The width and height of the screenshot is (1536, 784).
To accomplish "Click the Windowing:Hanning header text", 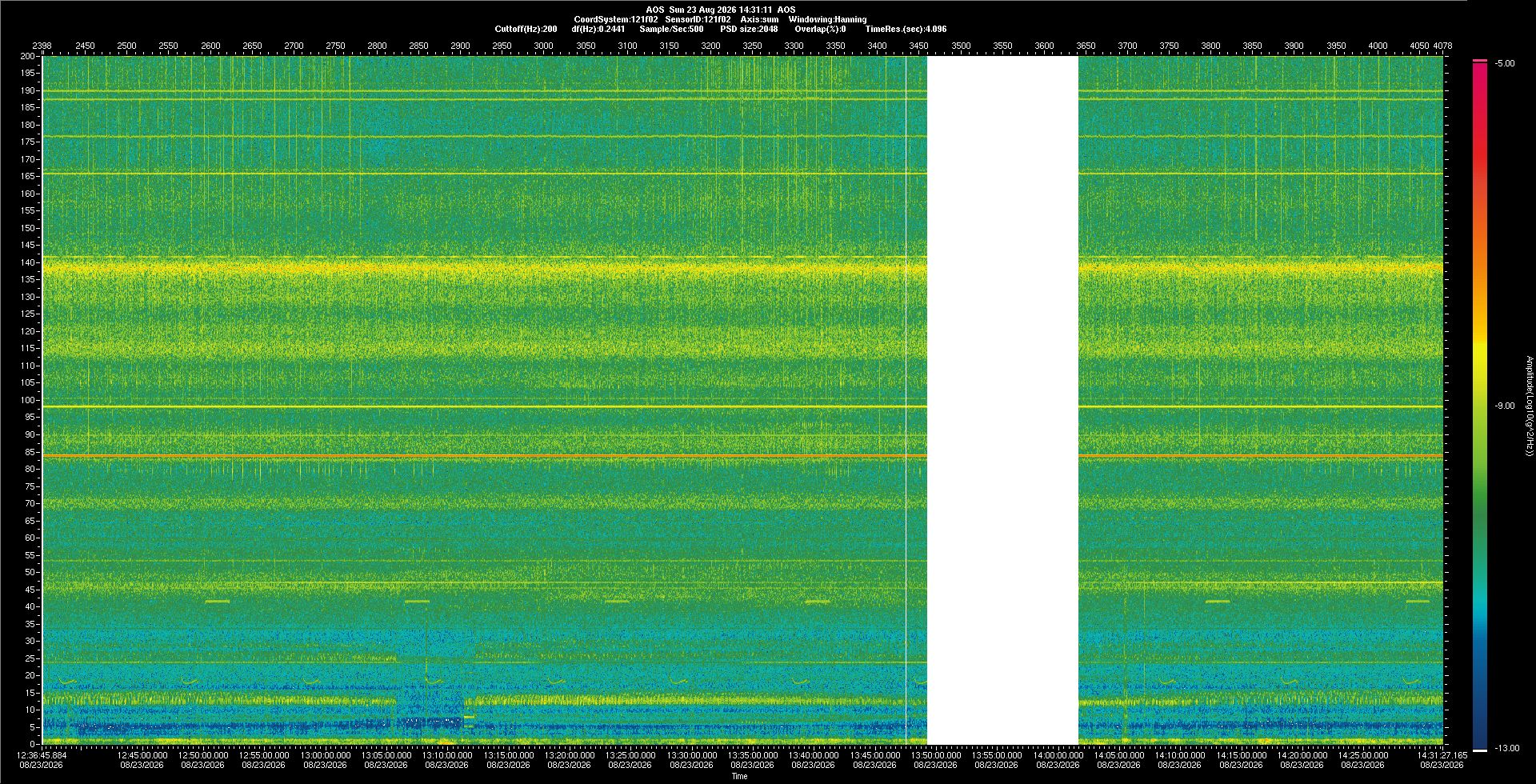I will (x=827, y=19).
